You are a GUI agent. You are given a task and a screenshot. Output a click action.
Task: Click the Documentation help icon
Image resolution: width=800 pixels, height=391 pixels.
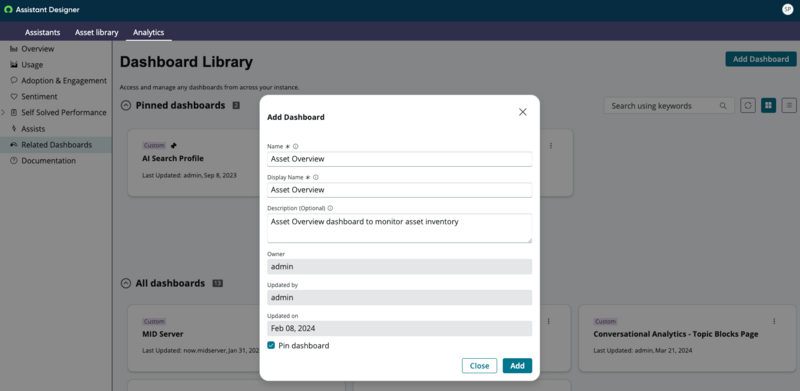14,160
